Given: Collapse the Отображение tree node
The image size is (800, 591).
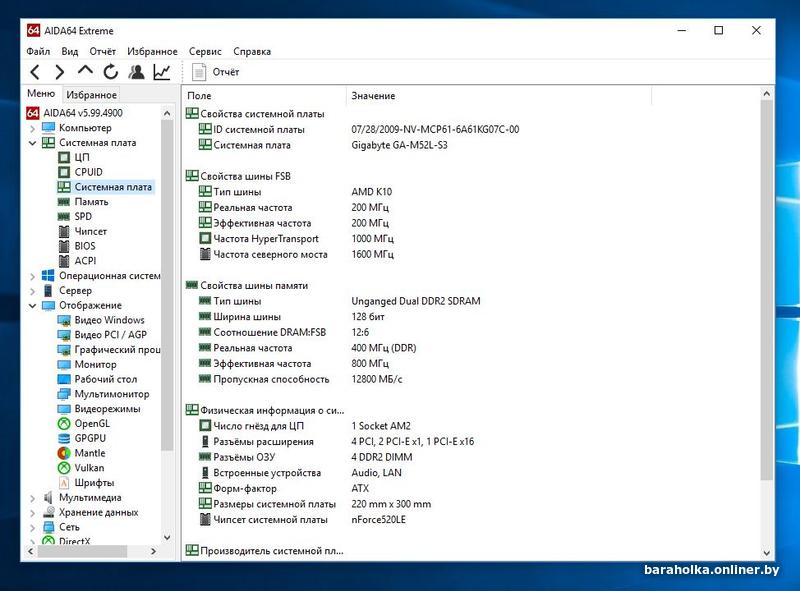Looking at the screenshot, I should (x=33, y=306).
